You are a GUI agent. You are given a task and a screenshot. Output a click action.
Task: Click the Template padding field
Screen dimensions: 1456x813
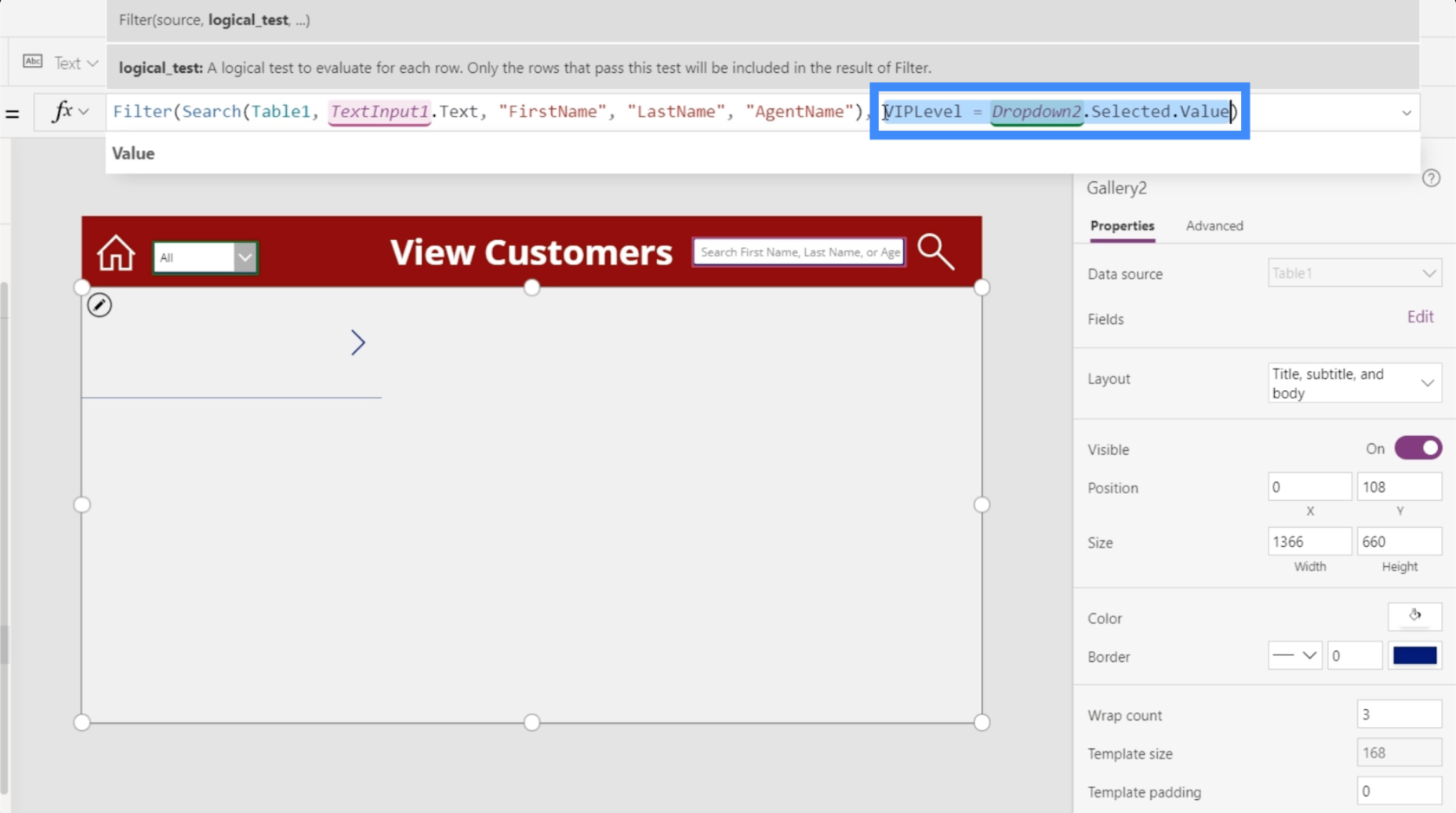click(1399, 791)
